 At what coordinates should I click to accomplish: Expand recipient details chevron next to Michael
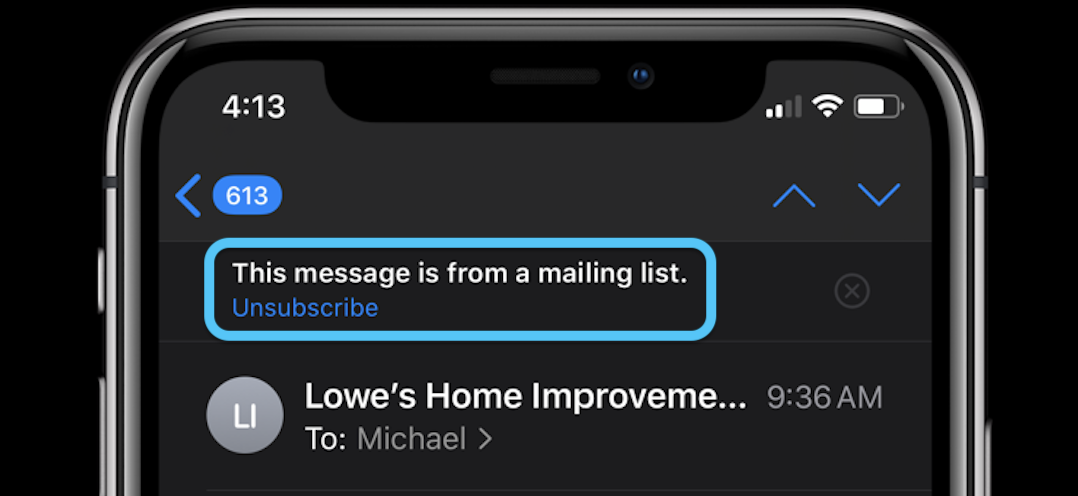tap(485, 439)
